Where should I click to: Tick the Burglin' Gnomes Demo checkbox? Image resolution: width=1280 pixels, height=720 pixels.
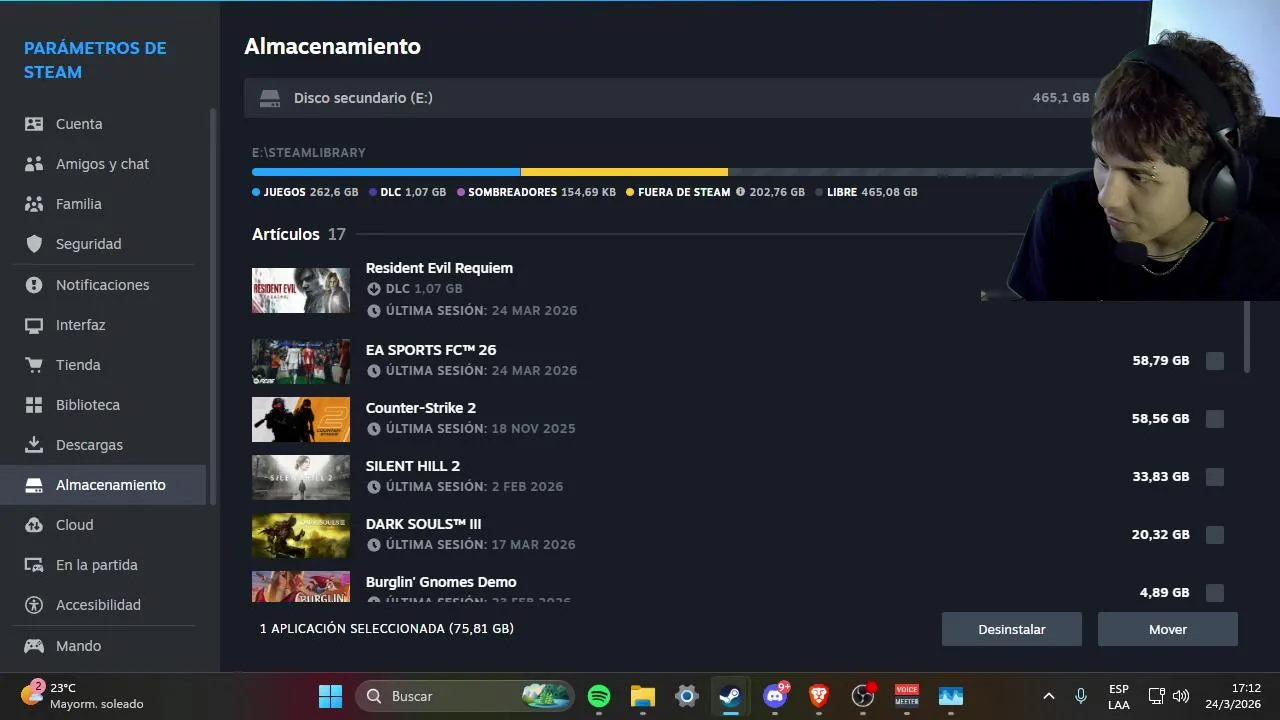[x=1215, y=593]
